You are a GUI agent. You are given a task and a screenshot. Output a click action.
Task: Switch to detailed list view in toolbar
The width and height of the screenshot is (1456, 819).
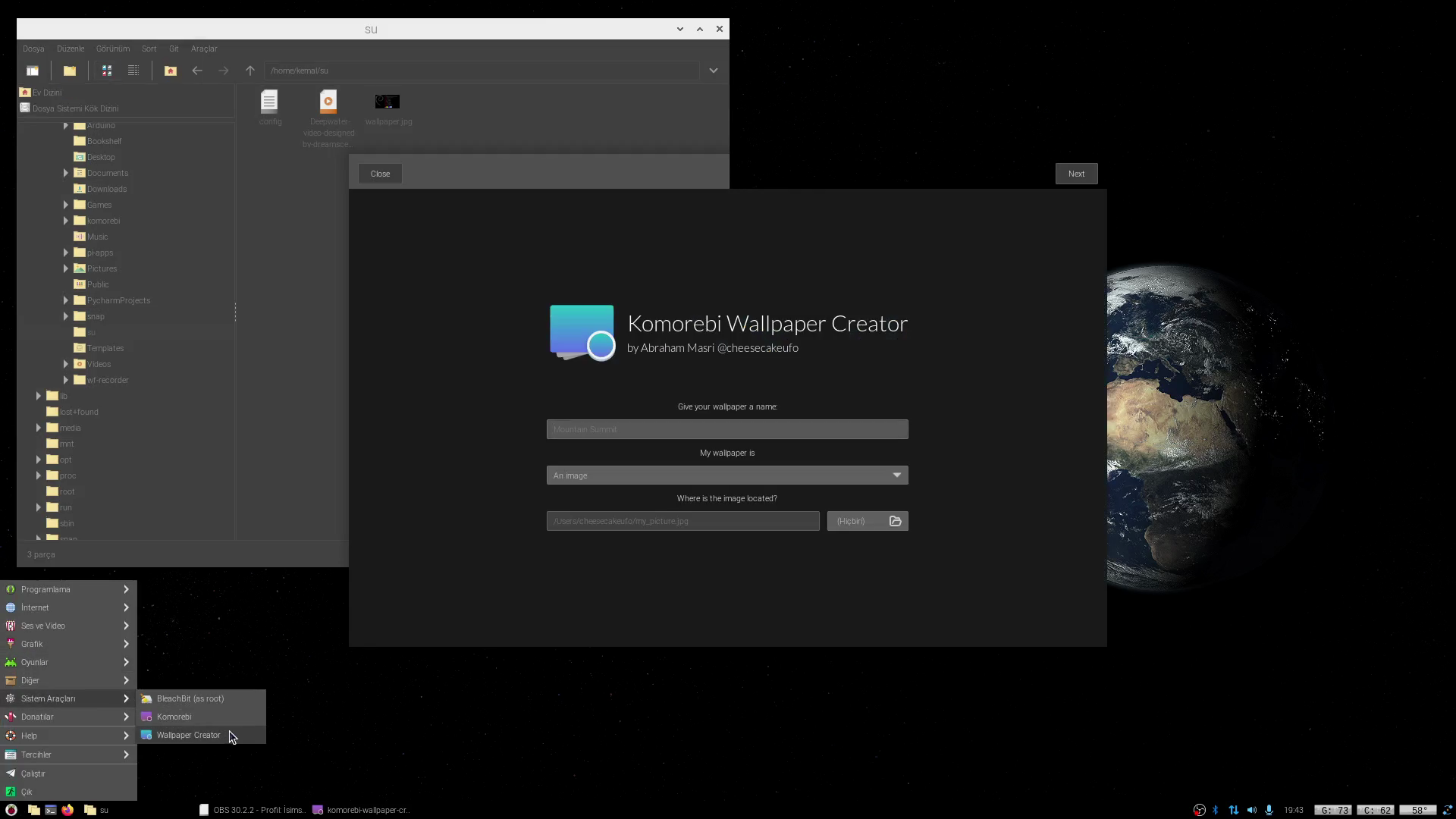coord(133,71)
